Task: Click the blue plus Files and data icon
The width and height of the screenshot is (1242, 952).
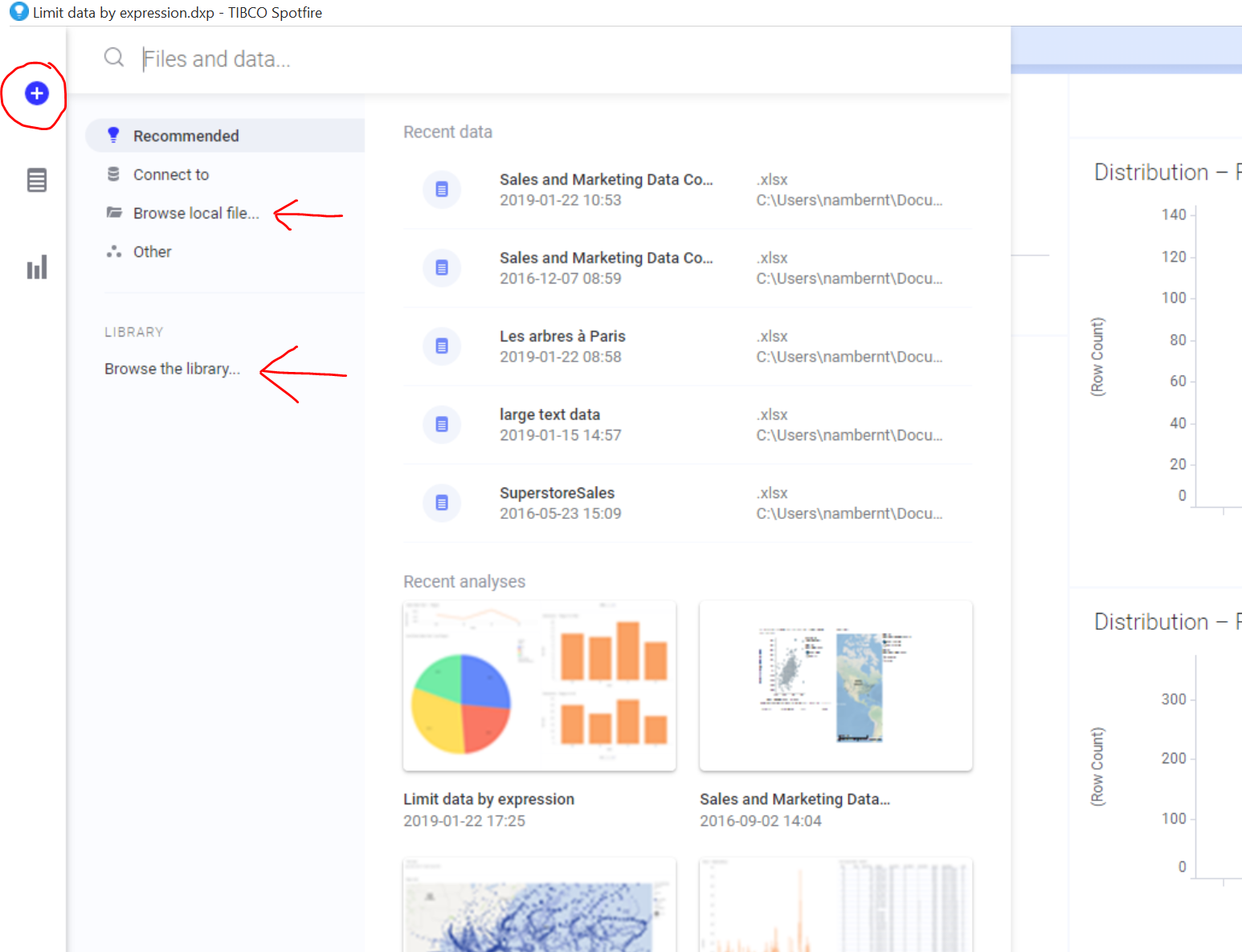Action: coord(37,94)
